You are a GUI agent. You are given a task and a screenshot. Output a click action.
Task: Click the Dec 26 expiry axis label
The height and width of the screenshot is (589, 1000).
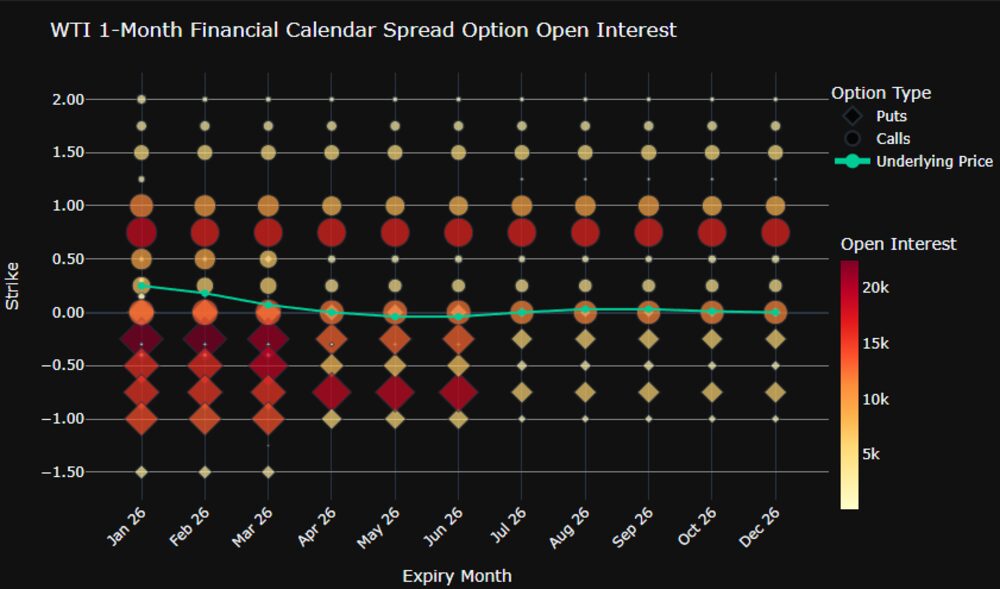click(767, 529)
